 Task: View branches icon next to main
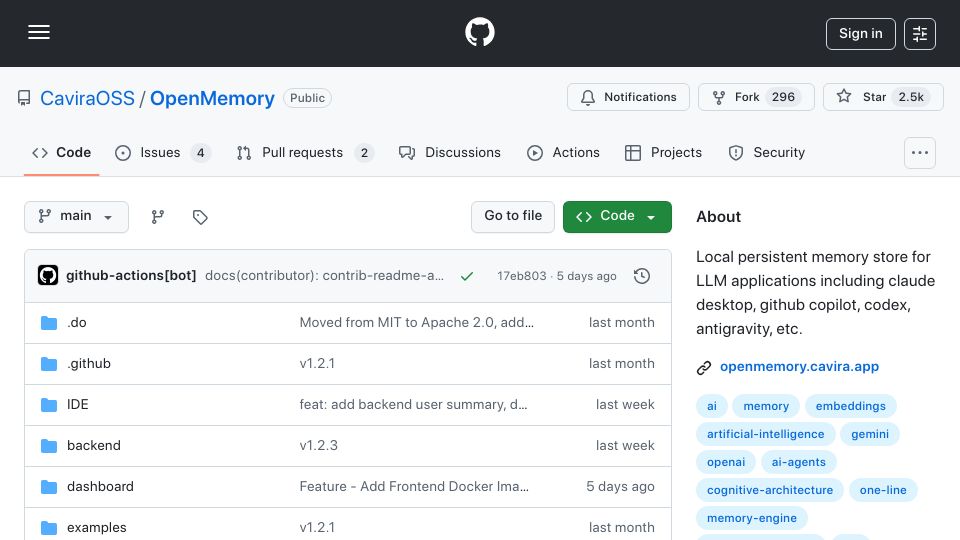[x=158, y=217]
